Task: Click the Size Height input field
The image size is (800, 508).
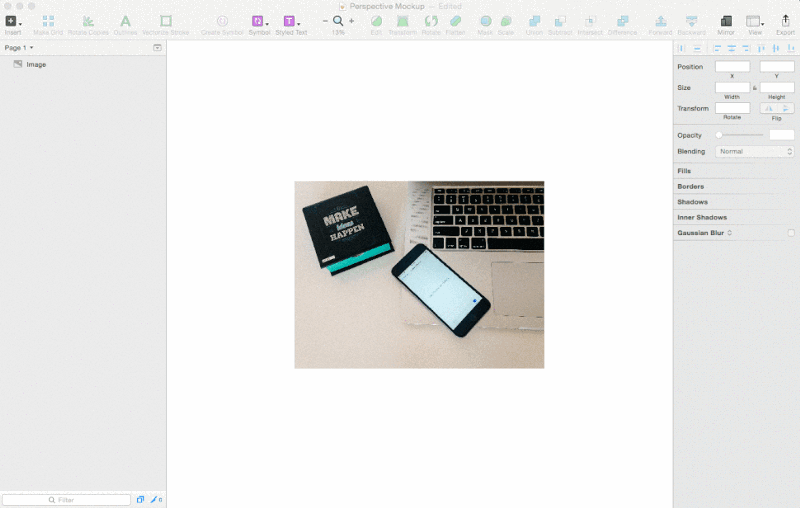Action: coord(777,87)
